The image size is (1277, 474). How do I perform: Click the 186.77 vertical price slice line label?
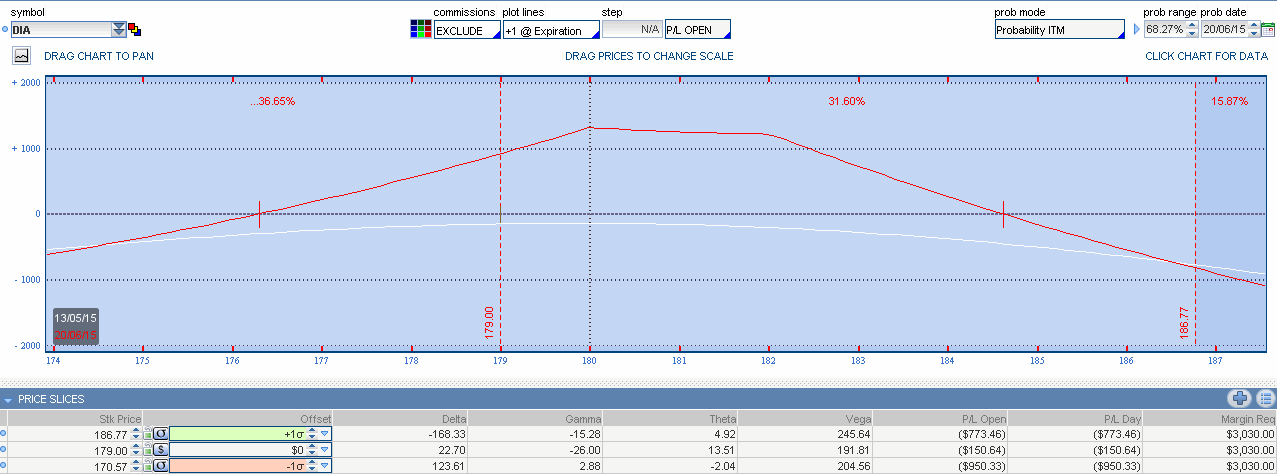point(1185,324)
